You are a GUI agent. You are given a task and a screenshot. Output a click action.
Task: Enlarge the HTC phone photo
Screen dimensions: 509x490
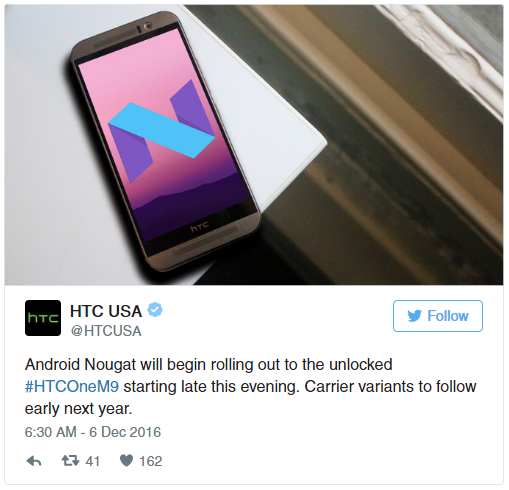254,145
